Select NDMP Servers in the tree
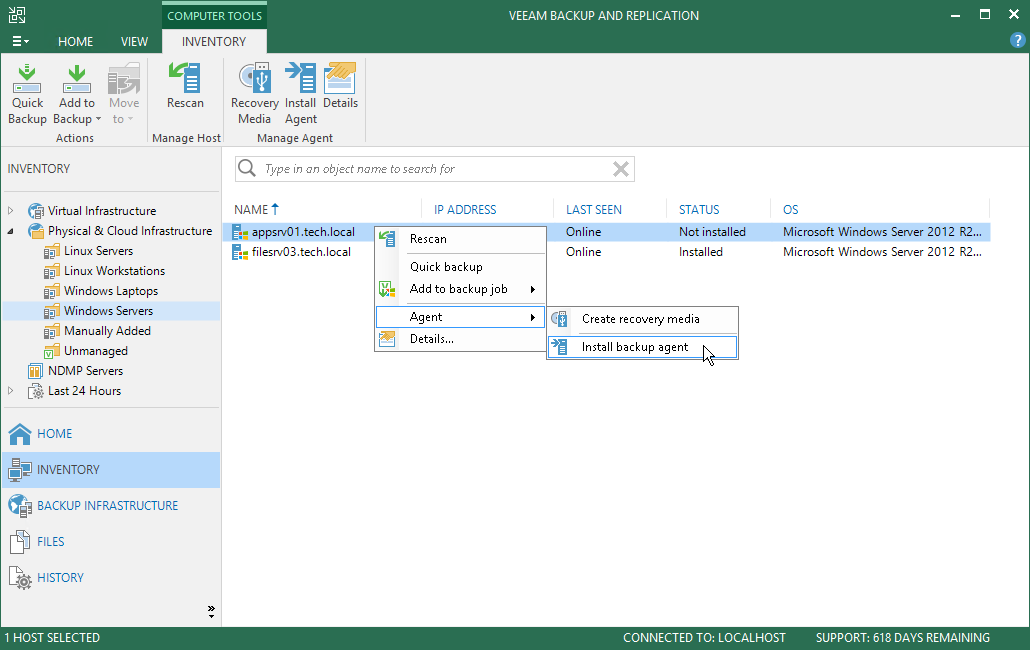 [85, 371]
